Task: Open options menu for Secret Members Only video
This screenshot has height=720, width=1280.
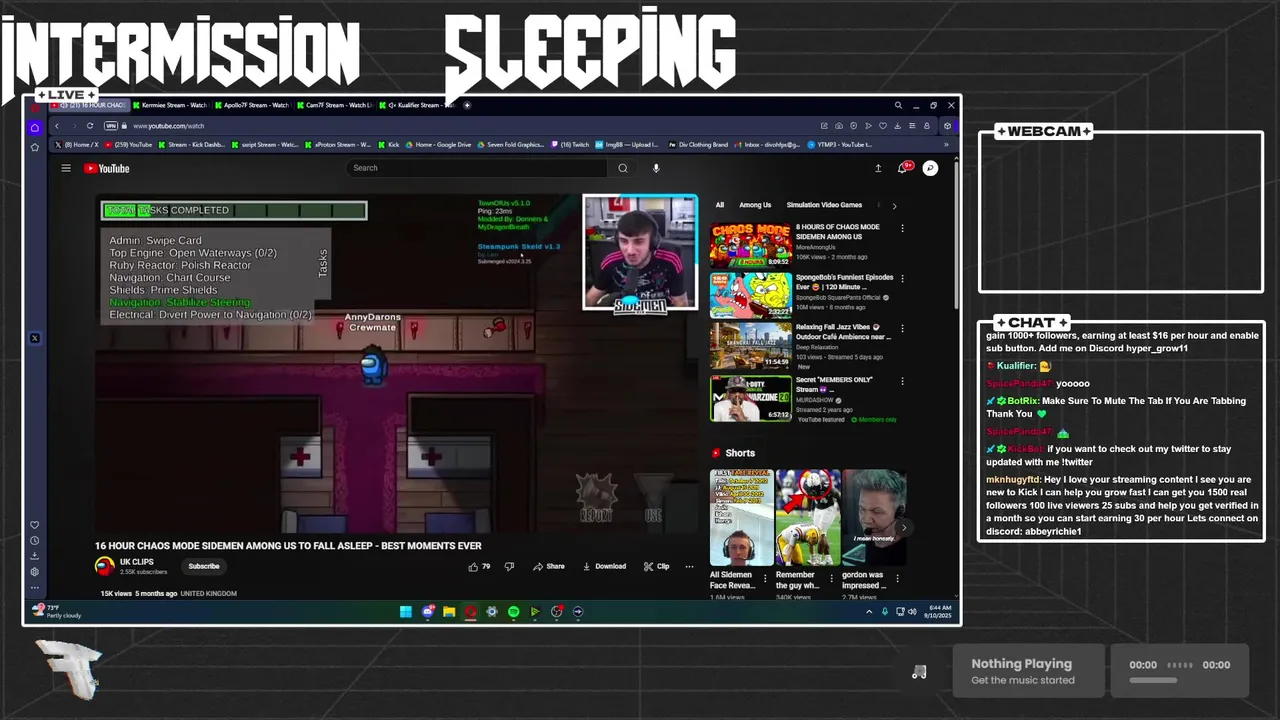Action: pyautogui.click(x=902, y=381)
